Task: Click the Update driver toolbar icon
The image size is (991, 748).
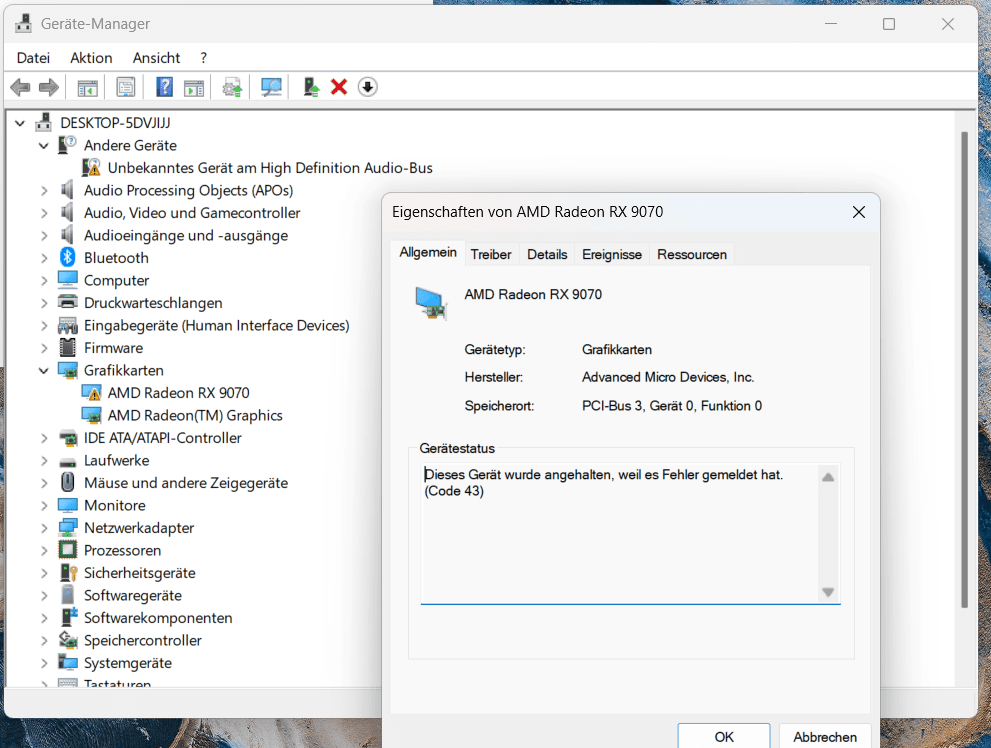Action: click(232, 87)
